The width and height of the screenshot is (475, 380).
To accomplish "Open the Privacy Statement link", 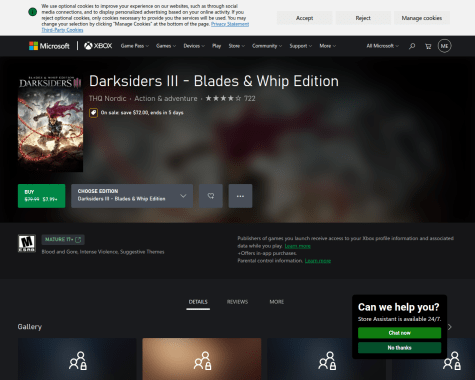I will tap(230, 24).
